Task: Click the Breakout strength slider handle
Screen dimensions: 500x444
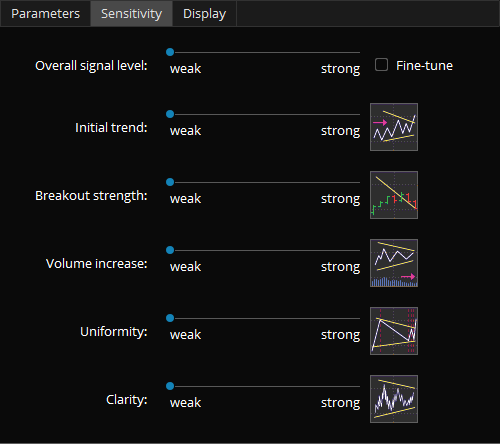Action: 170,182
